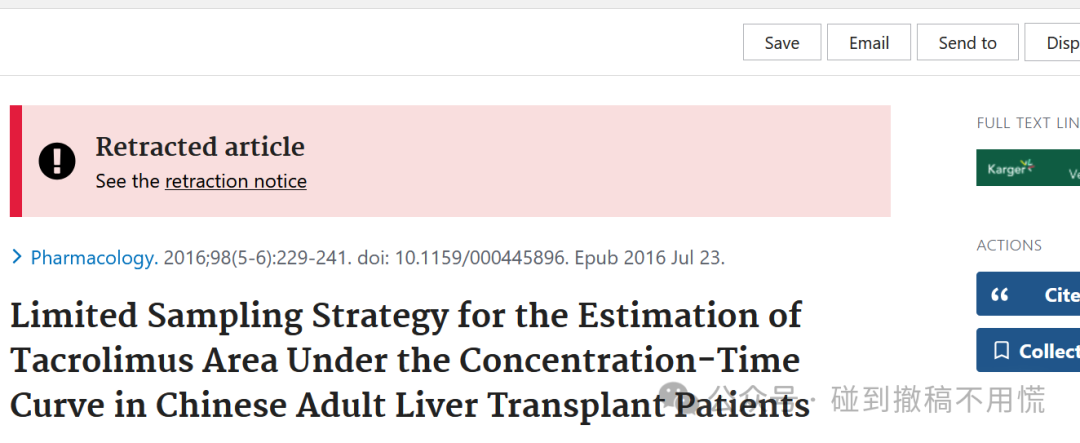Click the Save button
The width and height of the screenshot is (1080, 443).
point(782,42)
